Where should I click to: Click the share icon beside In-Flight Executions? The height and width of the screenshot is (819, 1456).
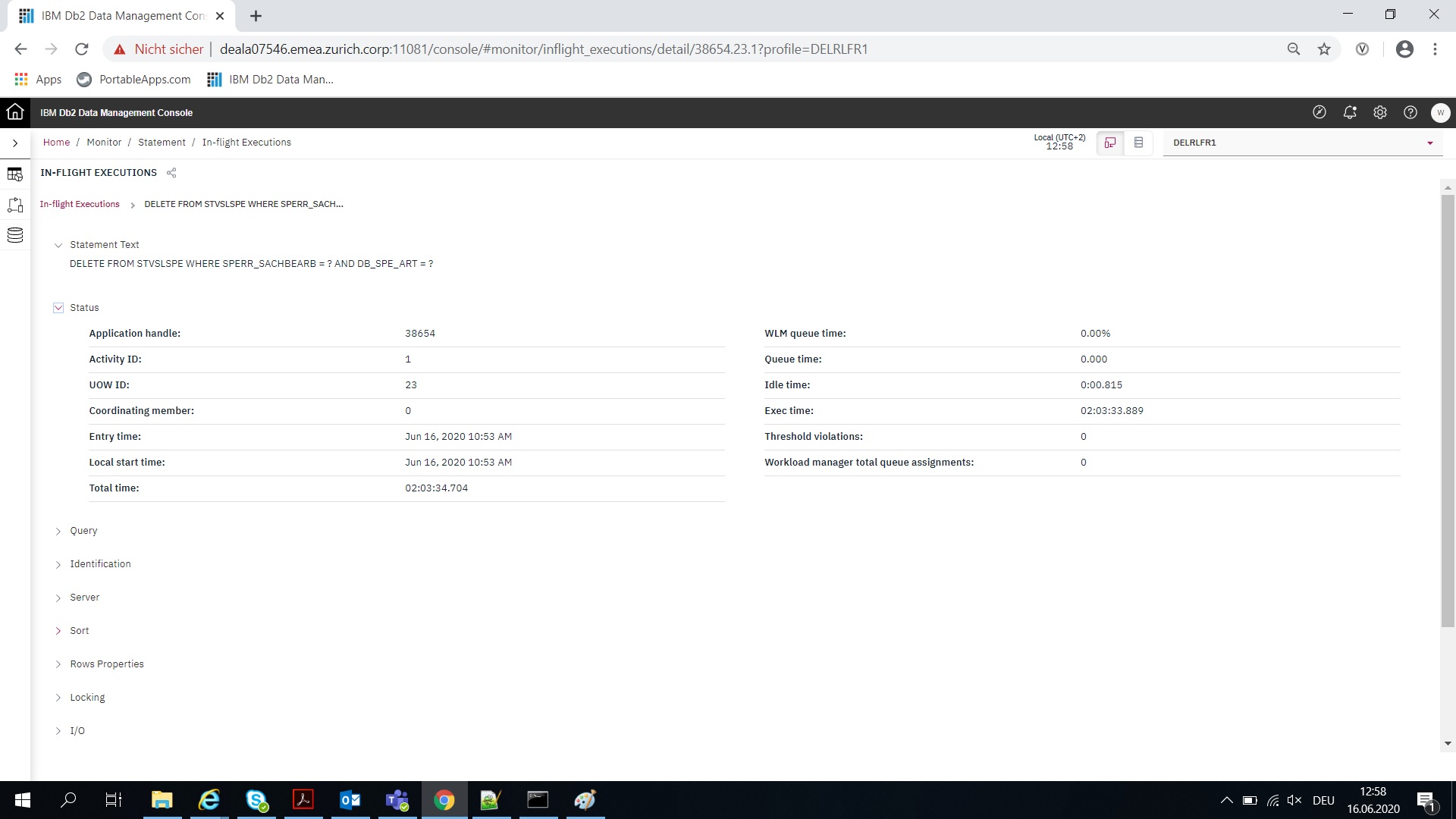click(x=171, y=173)
